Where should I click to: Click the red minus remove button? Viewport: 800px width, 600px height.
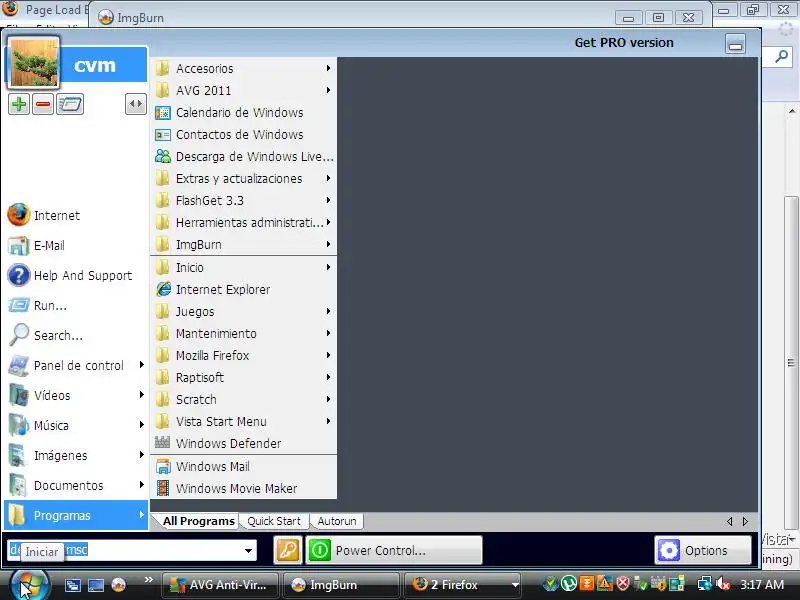pyautogui.click(x=43, y=105)
